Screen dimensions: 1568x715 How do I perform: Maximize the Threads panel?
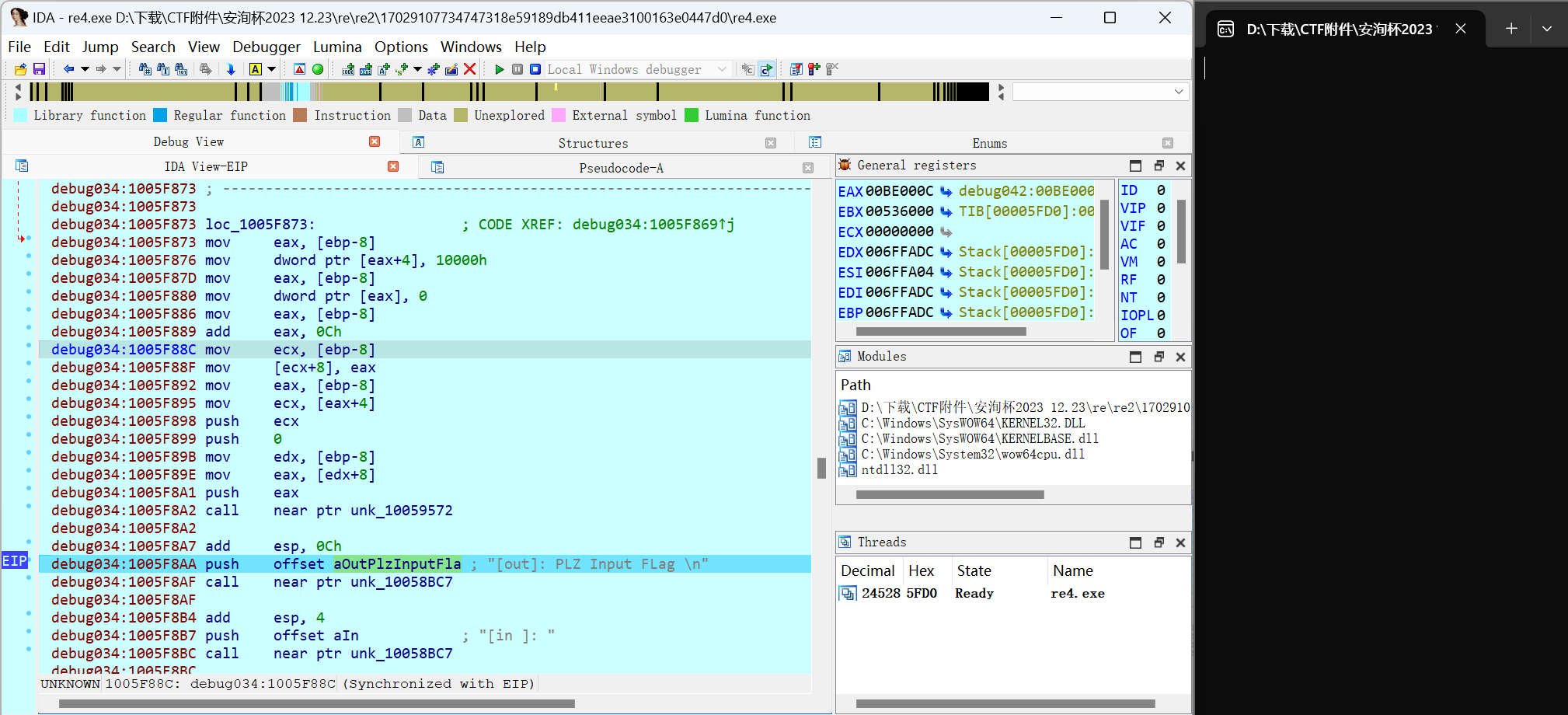click(1135, 542)
